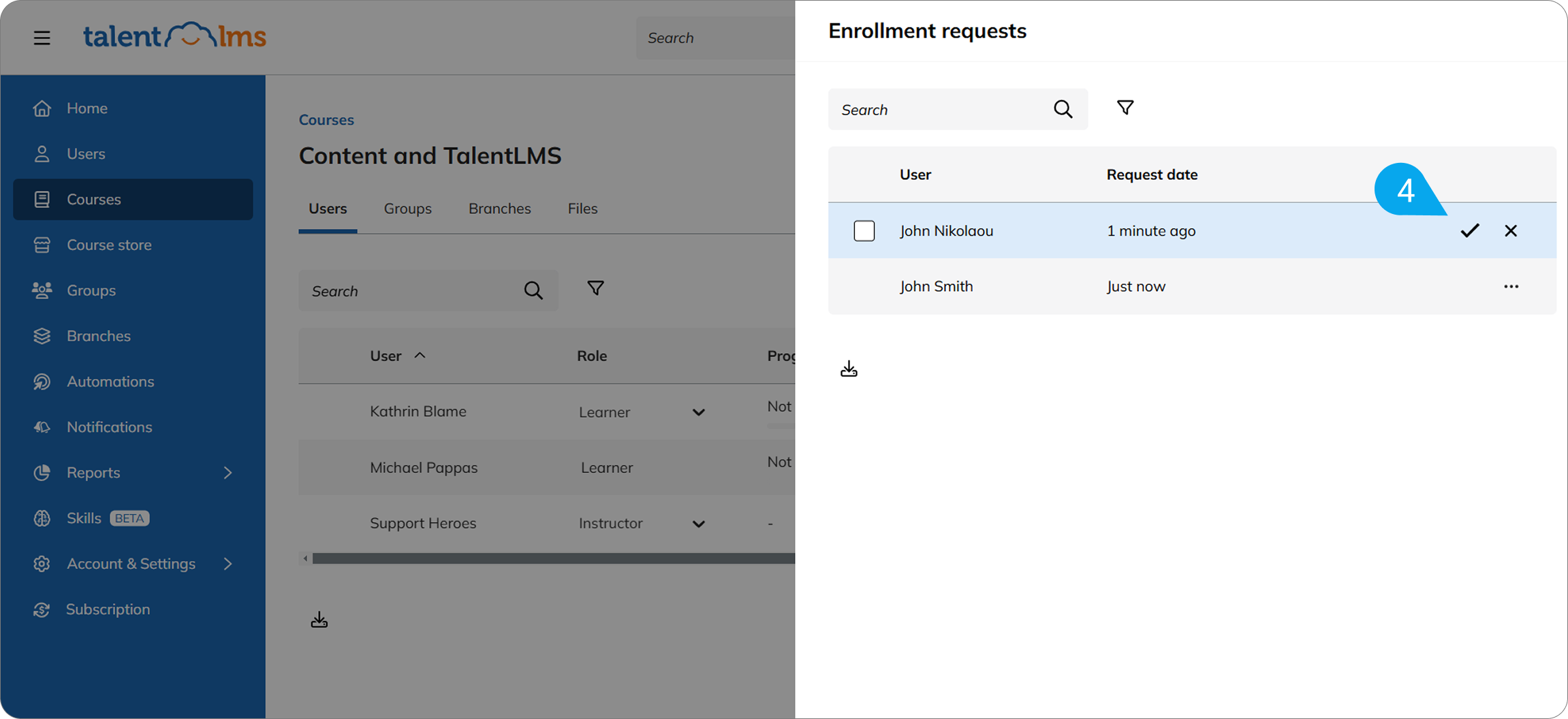Click search magnifier in course users list
The image size is (1568, 719).
click(x=533, y=291)
